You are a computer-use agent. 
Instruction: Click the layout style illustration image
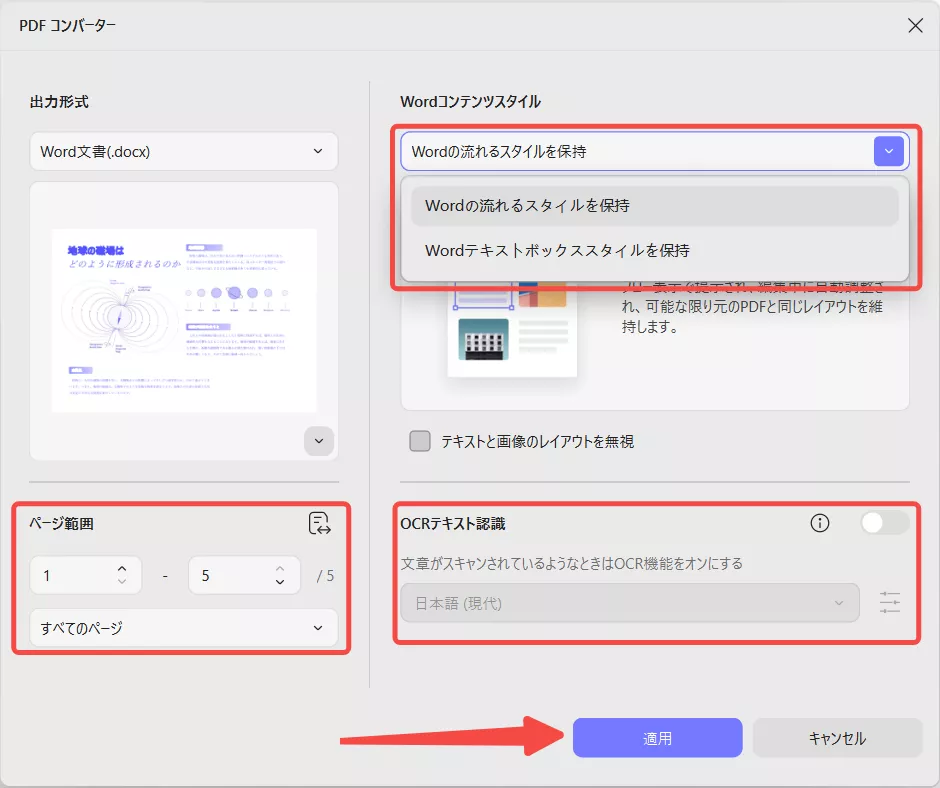coord(513,329)
